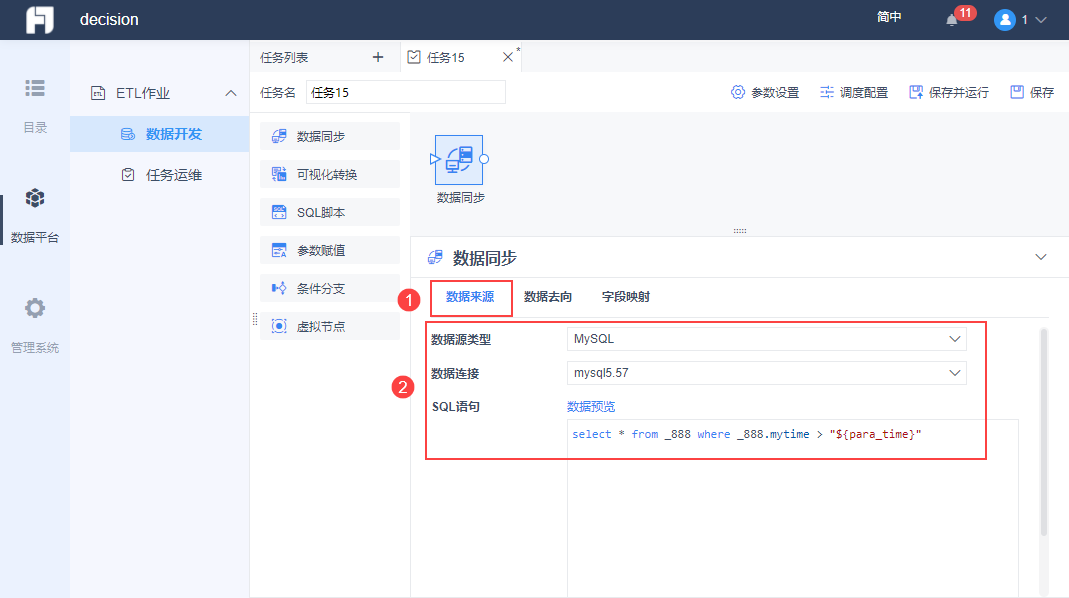Select the 虚拟节点 node type
The width and height of the screenshot is (1069, 598).
pos(330,327)
